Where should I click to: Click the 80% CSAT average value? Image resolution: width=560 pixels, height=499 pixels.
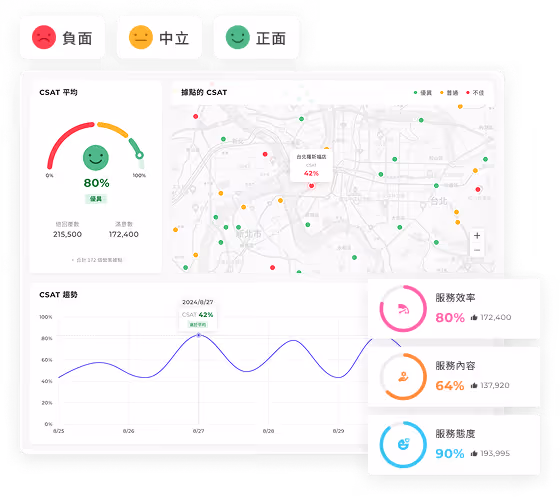click(x=96, y=183)
